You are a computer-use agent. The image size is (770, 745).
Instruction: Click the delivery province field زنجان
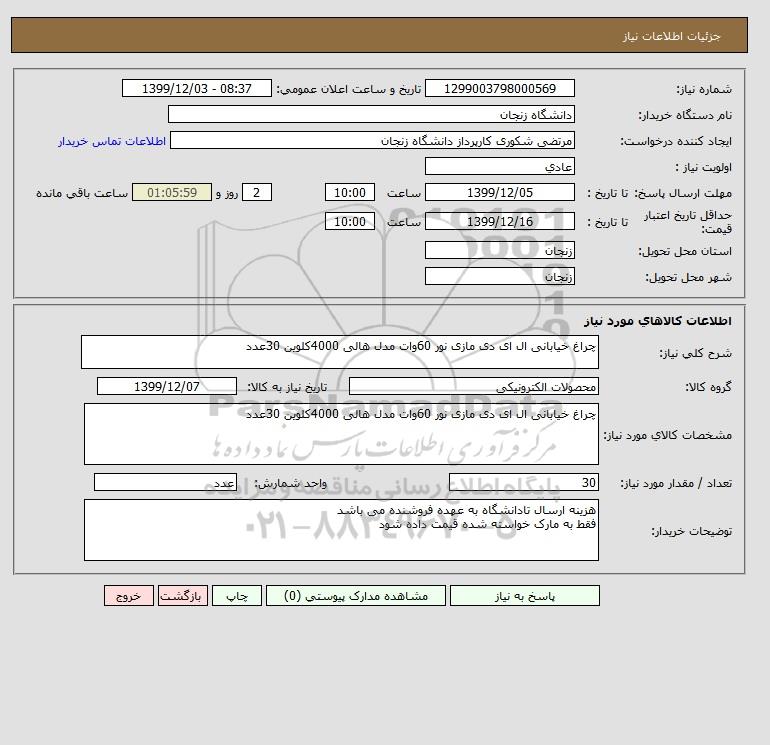tap(499, 250)
